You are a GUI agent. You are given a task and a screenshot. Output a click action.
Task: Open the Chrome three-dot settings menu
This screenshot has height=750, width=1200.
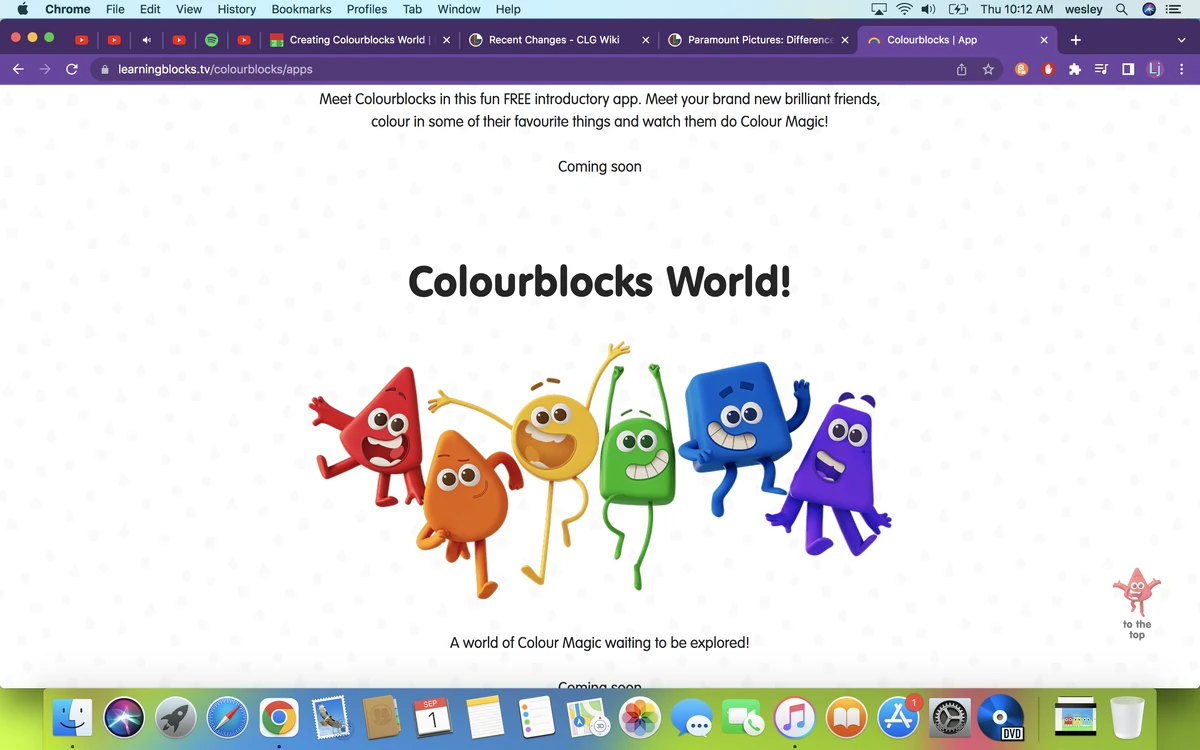point(1182,69)
